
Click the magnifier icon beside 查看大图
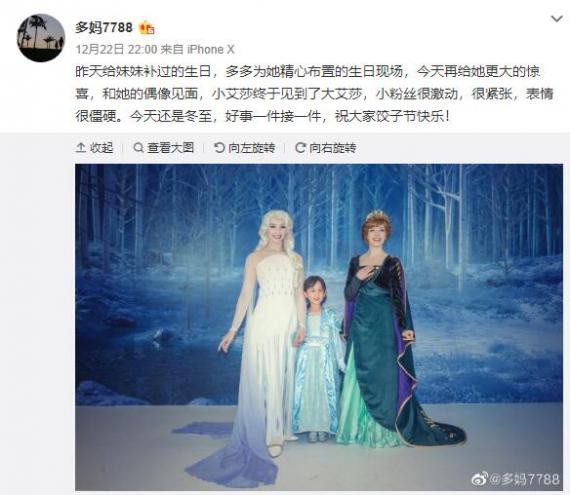tap(138, 148)
